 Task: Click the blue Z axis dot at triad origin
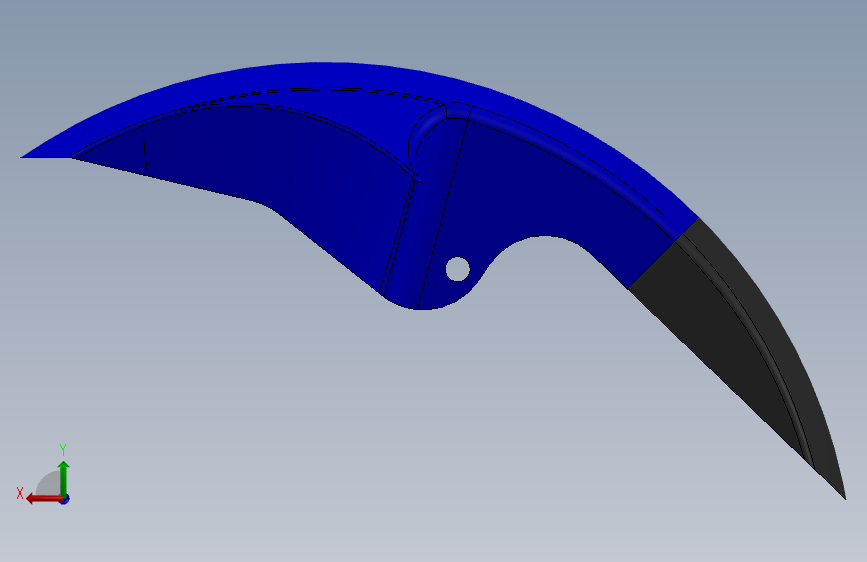[65, 499]
